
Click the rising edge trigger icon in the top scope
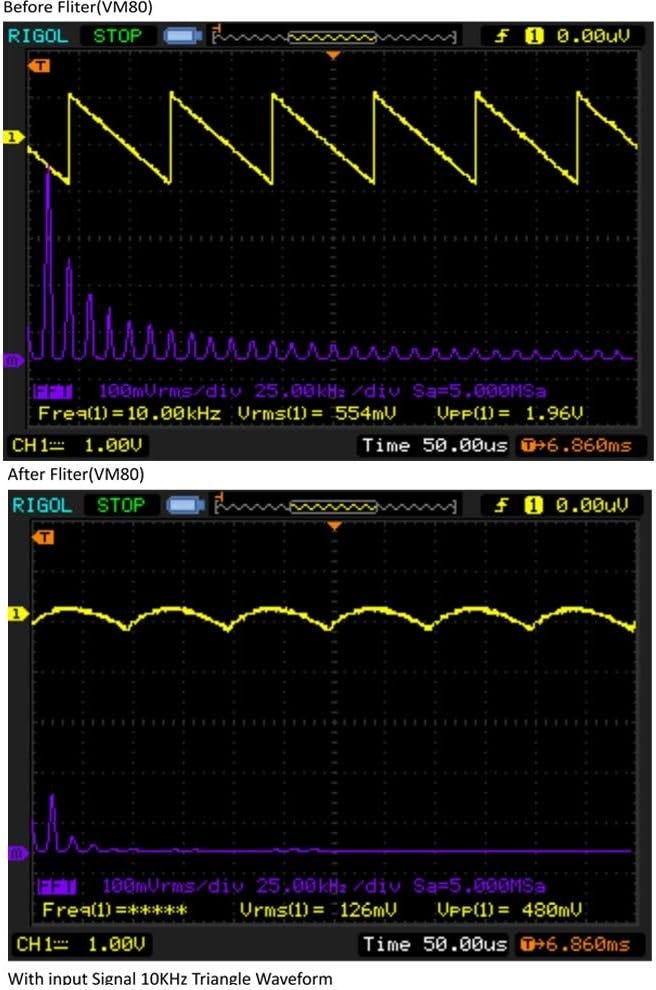[501, 36]
